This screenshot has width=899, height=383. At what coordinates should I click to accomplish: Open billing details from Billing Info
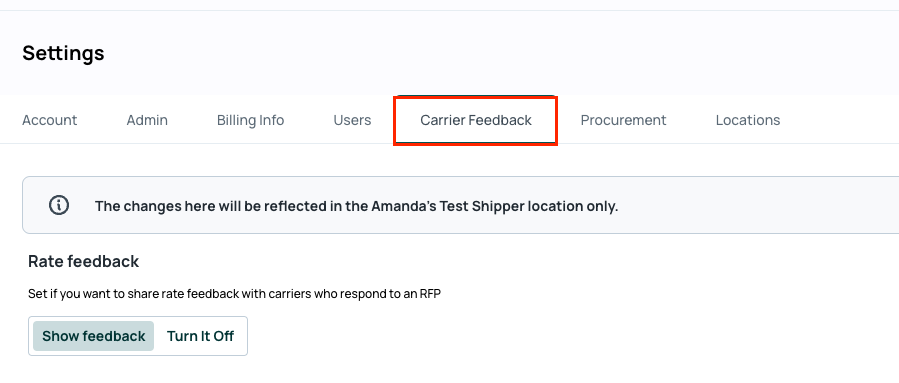251,120
